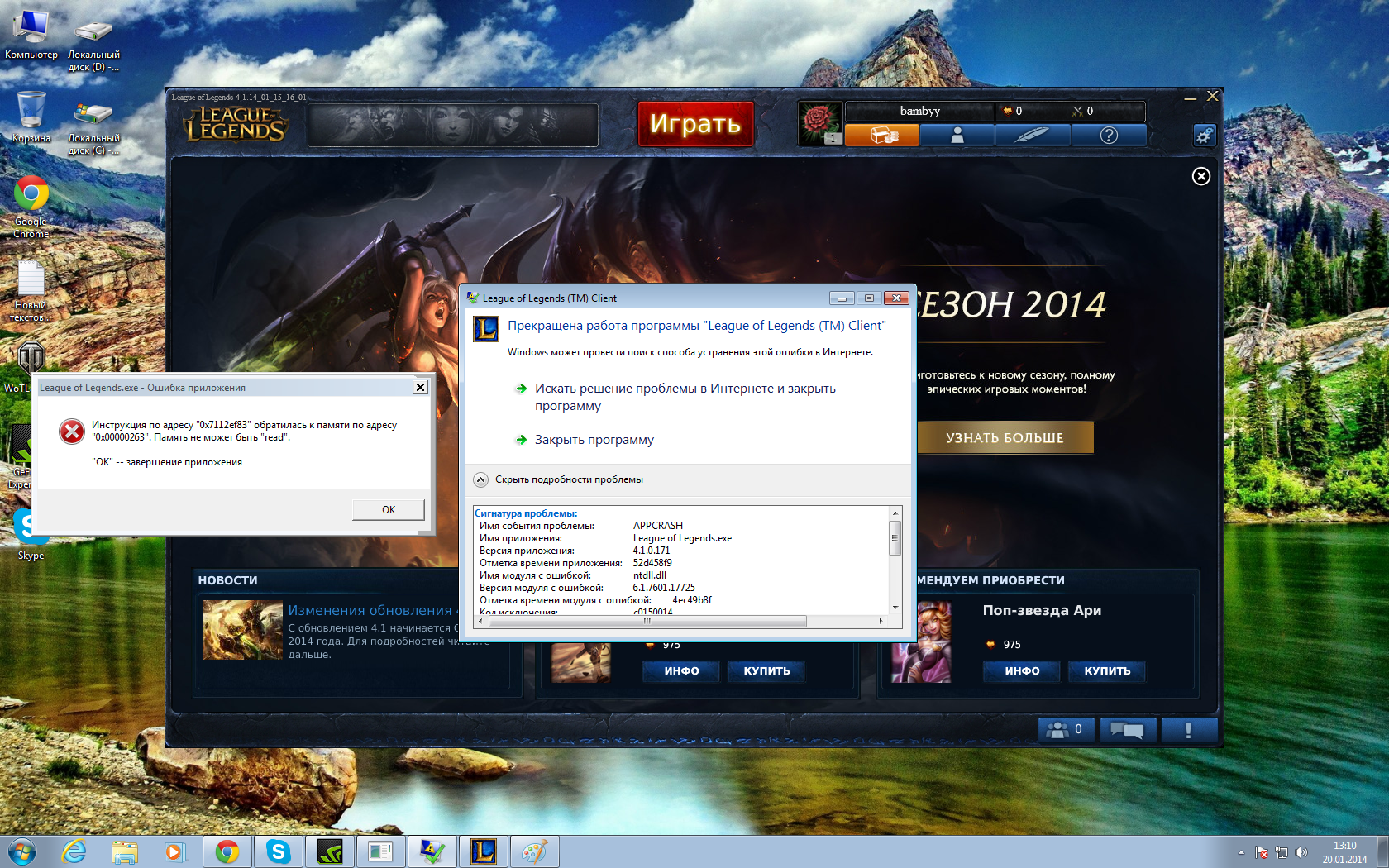Screen dimensions: 1389x868
Task: Open Windows Media Player on taskbar
Action: click(174, 851)
